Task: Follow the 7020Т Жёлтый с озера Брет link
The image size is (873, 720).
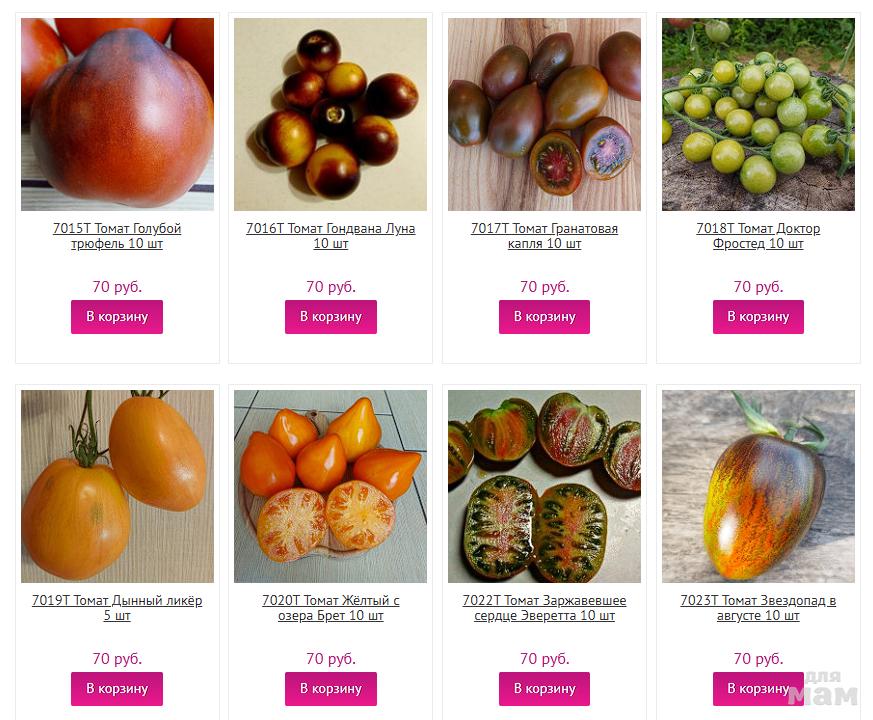Action: click(331, 608)
